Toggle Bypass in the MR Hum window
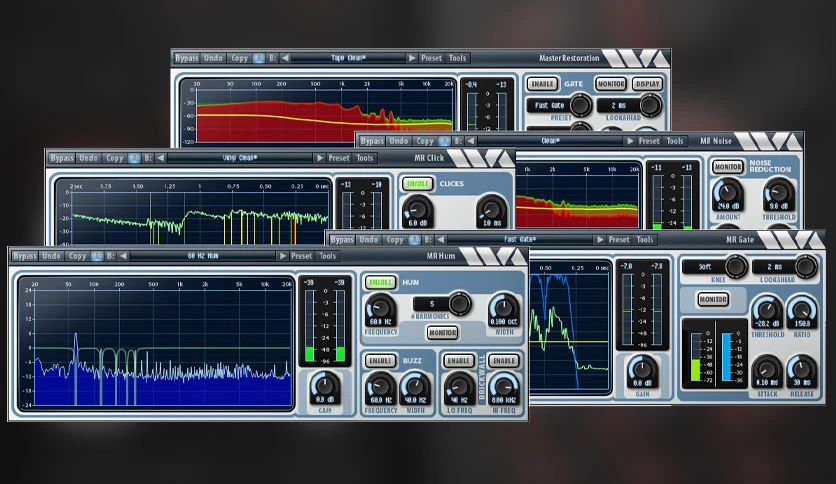This screenshot has width=836, height=484. pos(25,256)
